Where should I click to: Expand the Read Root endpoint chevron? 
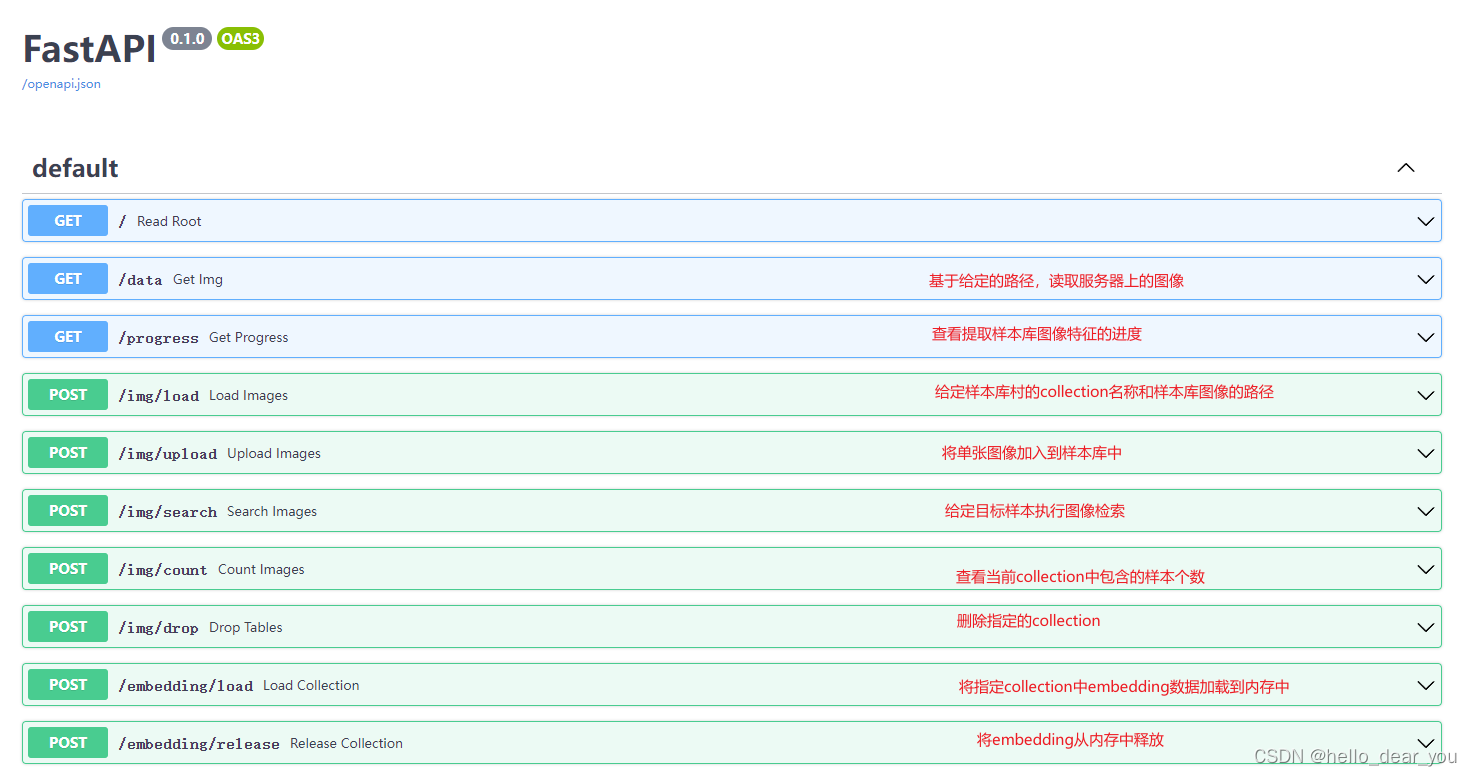pyautogui.click(x=1426, y=221)
